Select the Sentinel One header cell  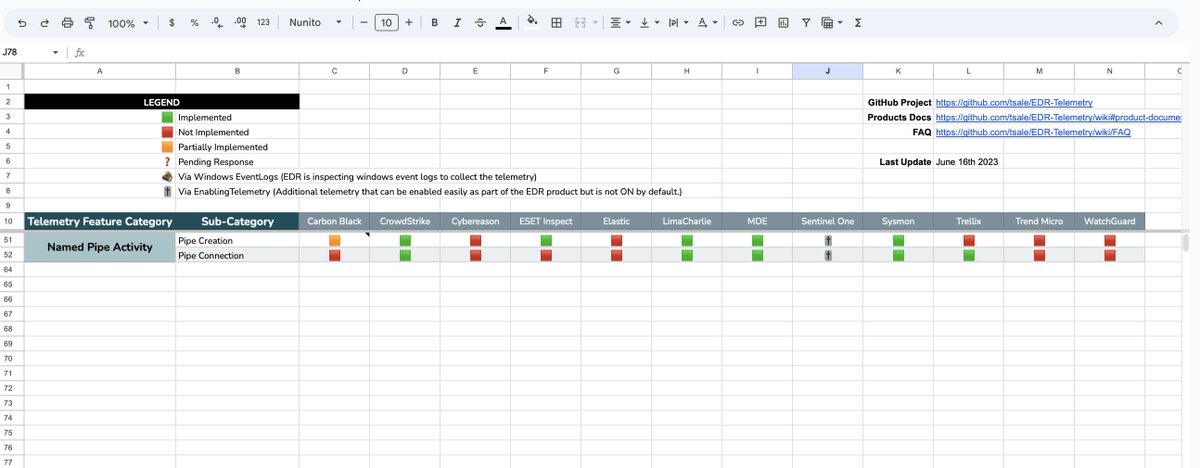(x=827, y=221)
